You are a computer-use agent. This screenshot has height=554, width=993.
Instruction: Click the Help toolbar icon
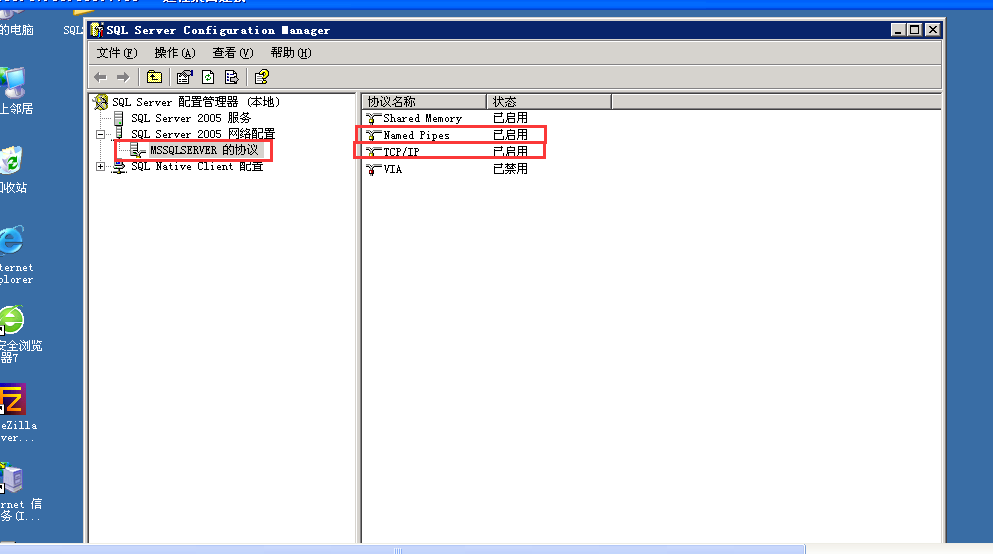click(262, 77)
